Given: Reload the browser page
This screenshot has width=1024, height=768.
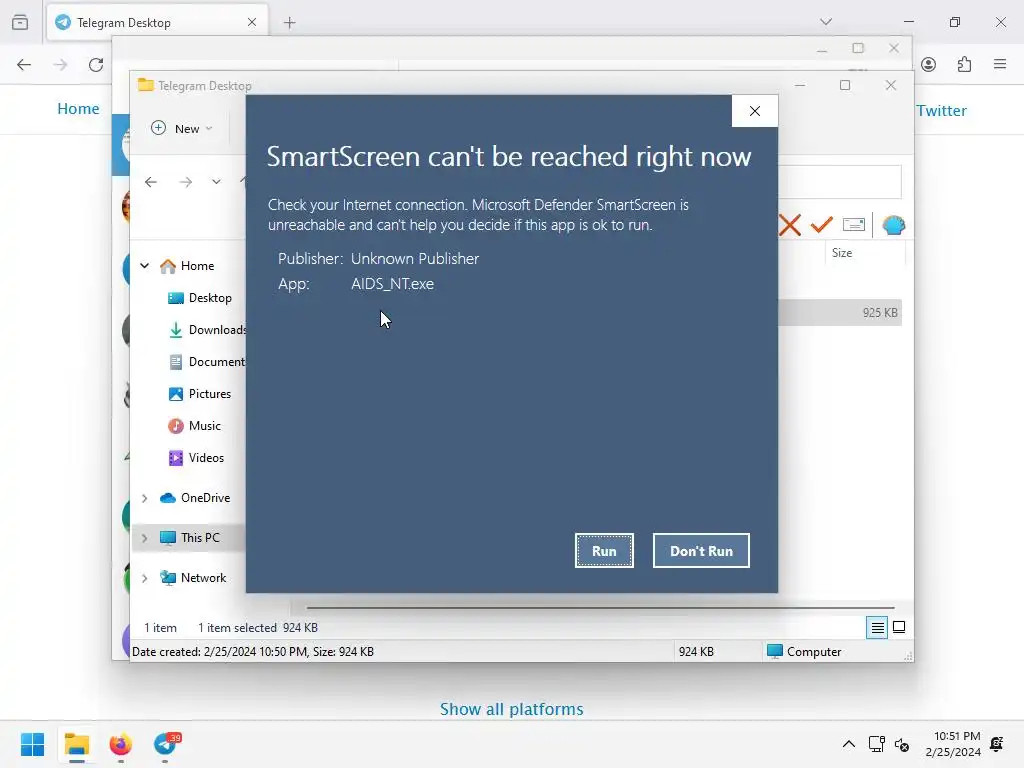Looking at the screenshot, I should click(96, 65).
